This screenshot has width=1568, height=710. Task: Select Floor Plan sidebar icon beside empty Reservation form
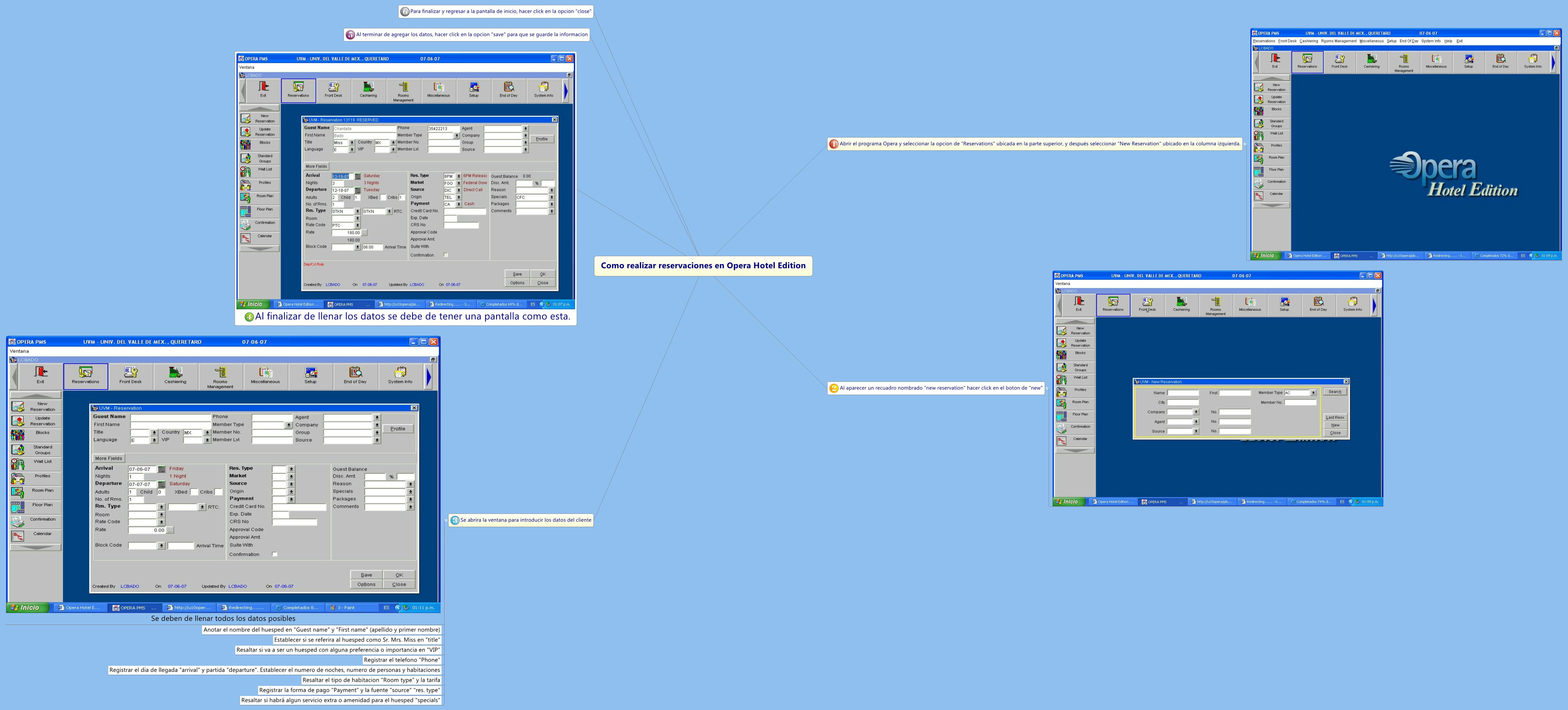[x=18, y=507]
